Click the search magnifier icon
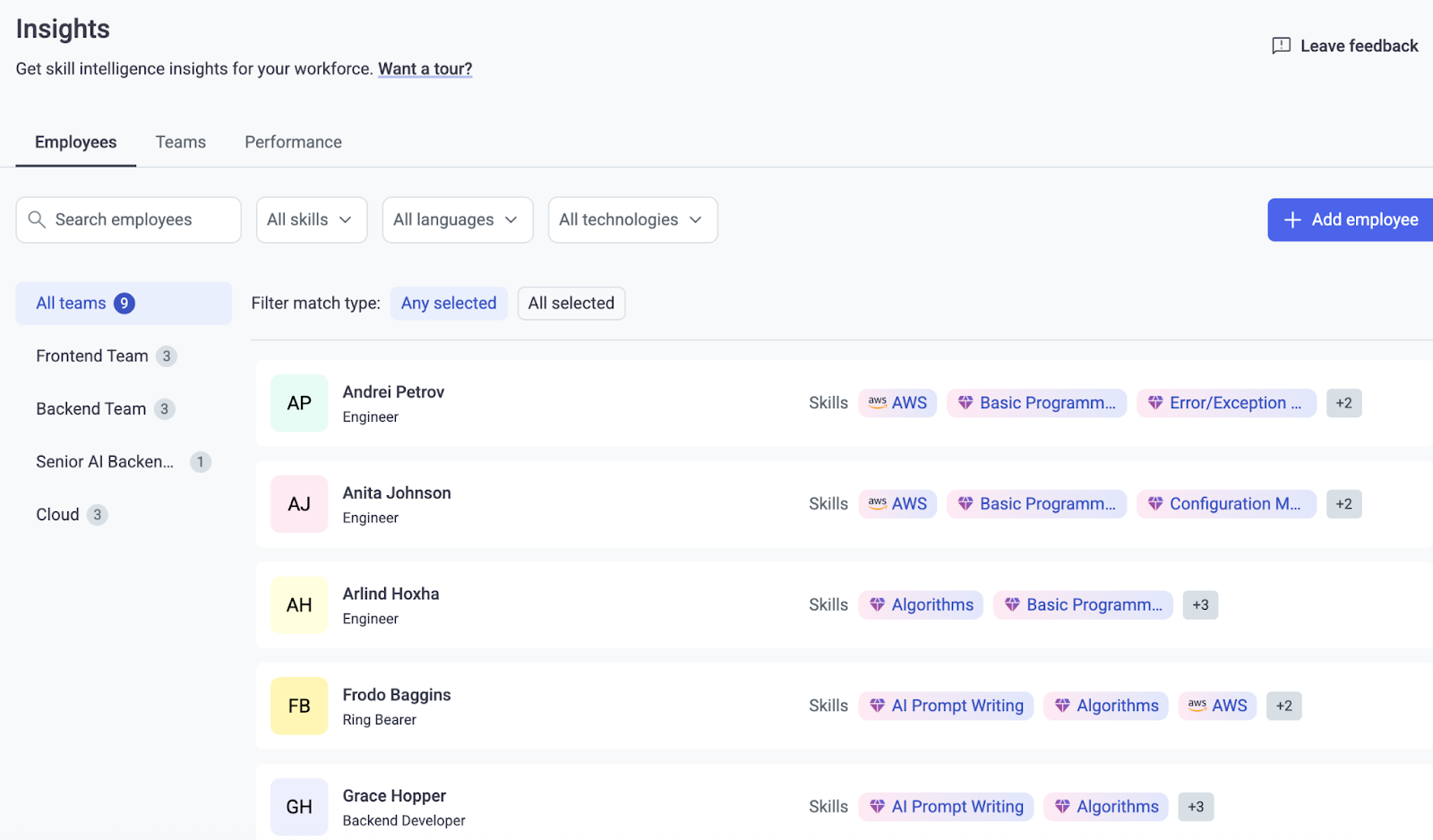Screen dimensions: 1433x840 (37, 219)
